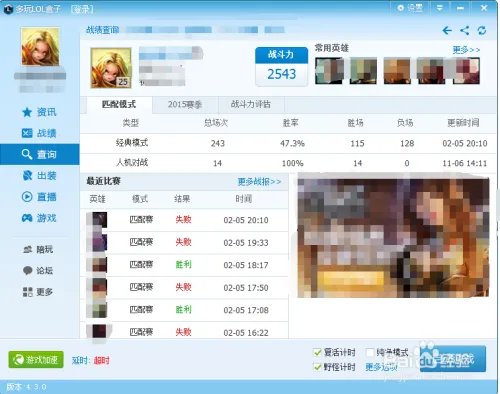500x394 pixels.
Task: Open the 更多 sidebar item
Action: point(38,292)
